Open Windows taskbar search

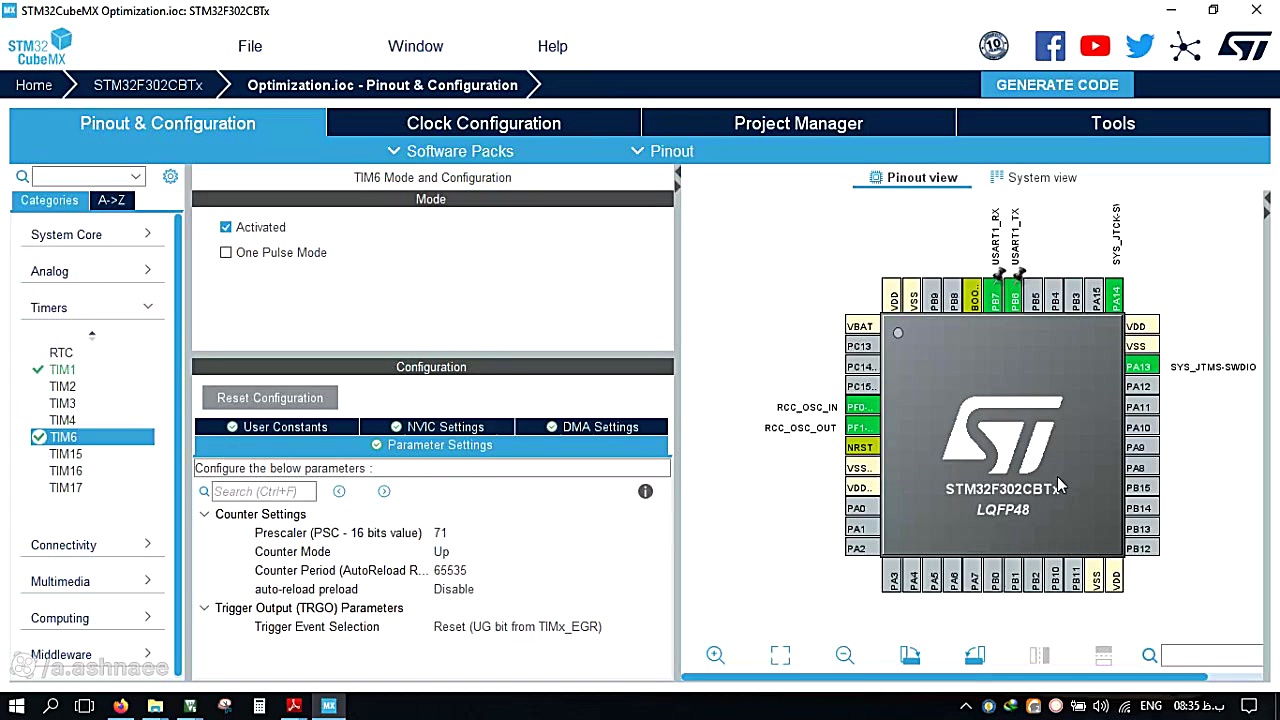point(50,706)
